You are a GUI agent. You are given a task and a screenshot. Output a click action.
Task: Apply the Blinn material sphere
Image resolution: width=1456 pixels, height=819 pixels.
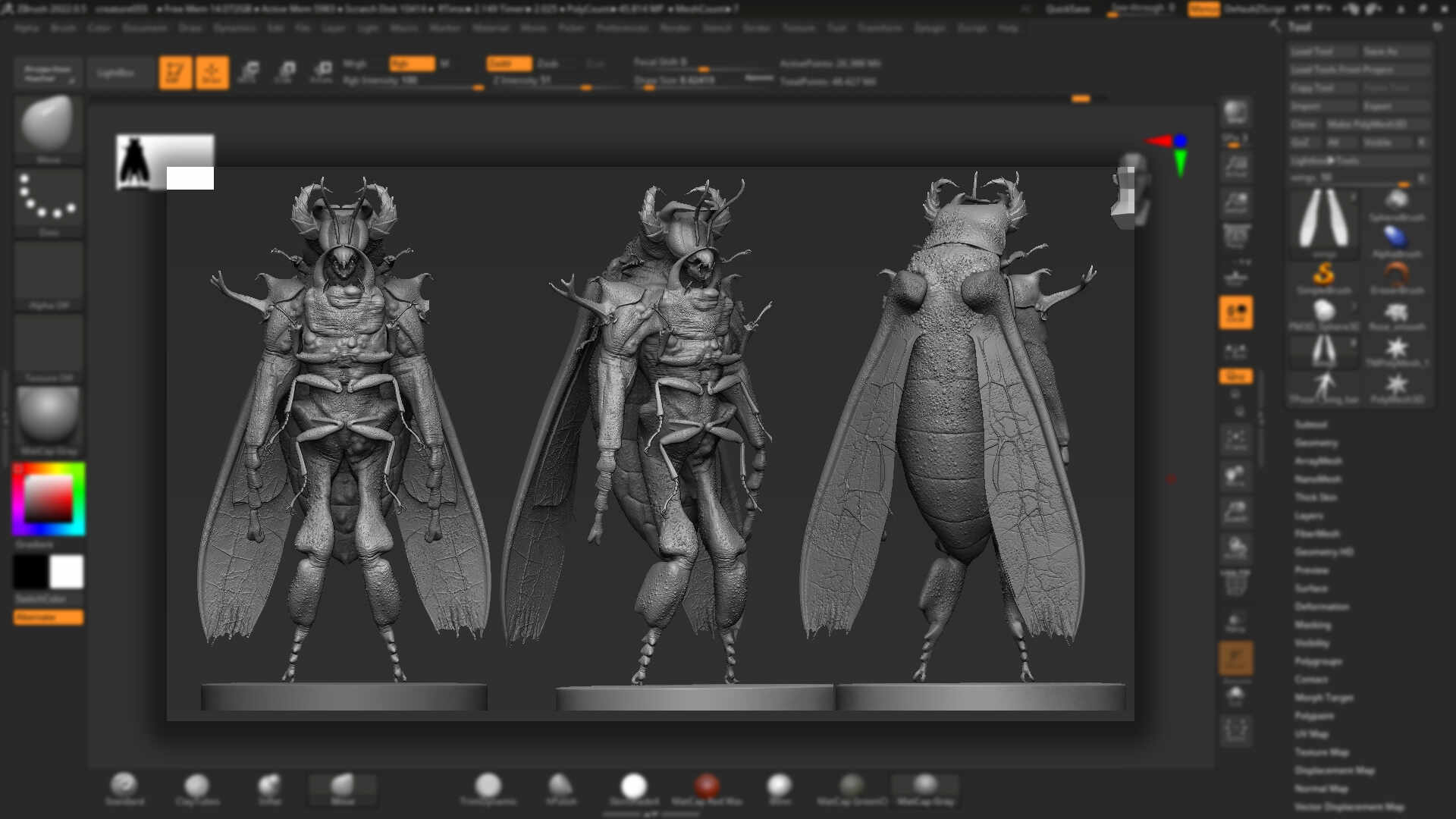pos(780,789)
